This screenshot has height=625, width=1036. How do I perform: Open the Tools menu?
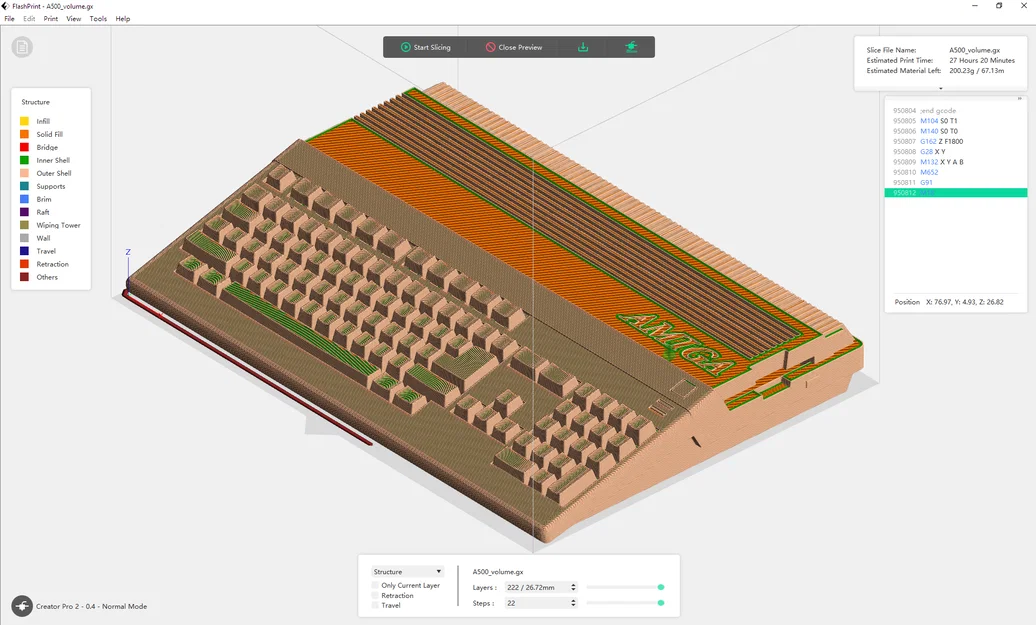97,18
